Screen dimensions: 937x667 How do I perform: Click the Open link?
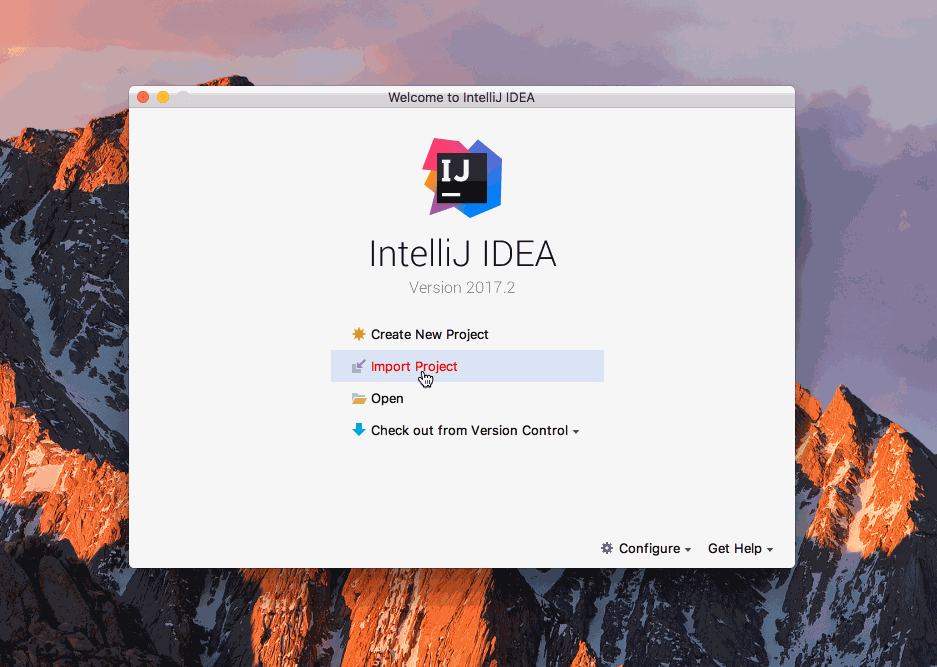pyautogui.click(x=387, y=399)
